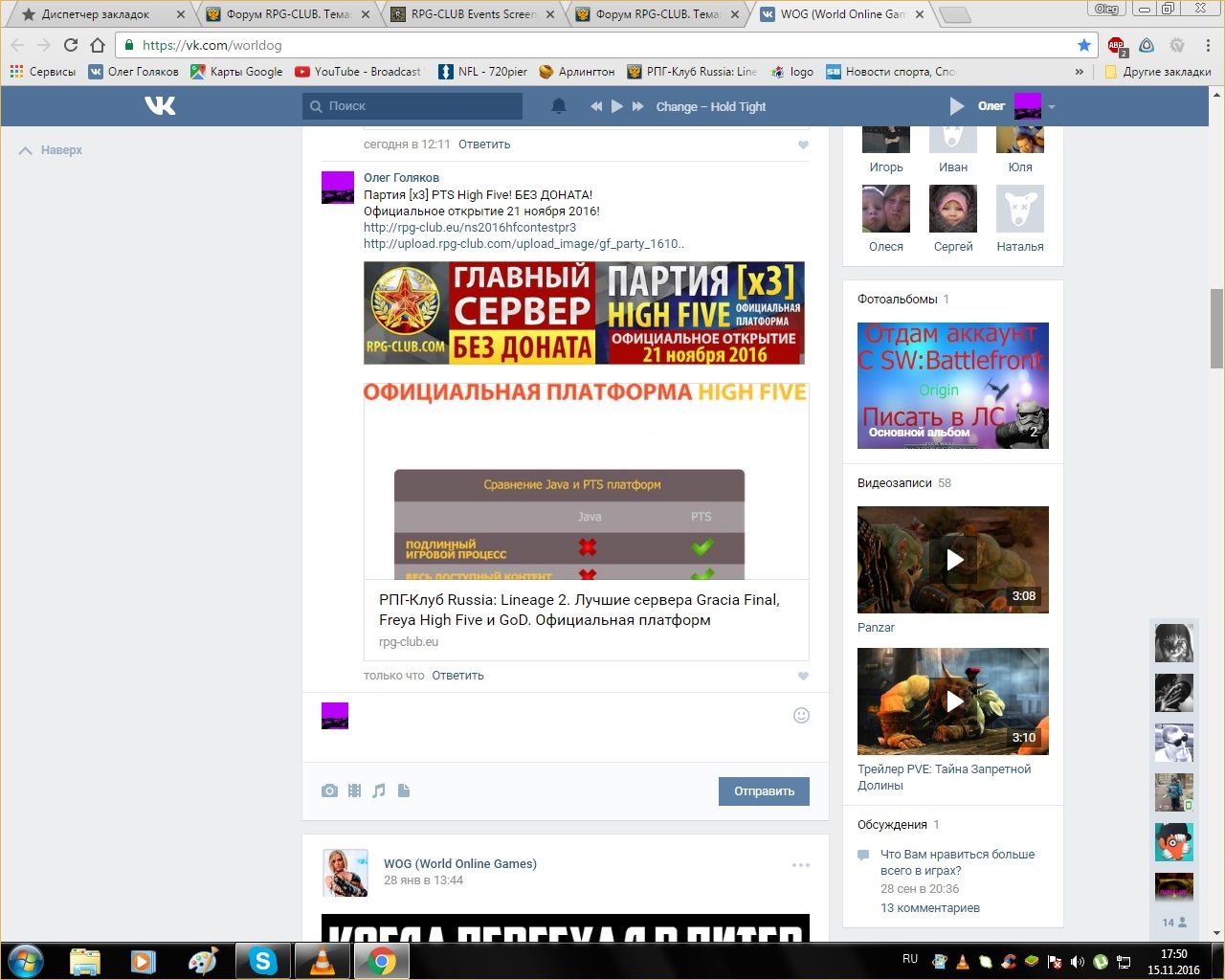The image size is (1225, 980).
Task: Attach a photo with the camera icon
Action: click(x=329, y=791)
